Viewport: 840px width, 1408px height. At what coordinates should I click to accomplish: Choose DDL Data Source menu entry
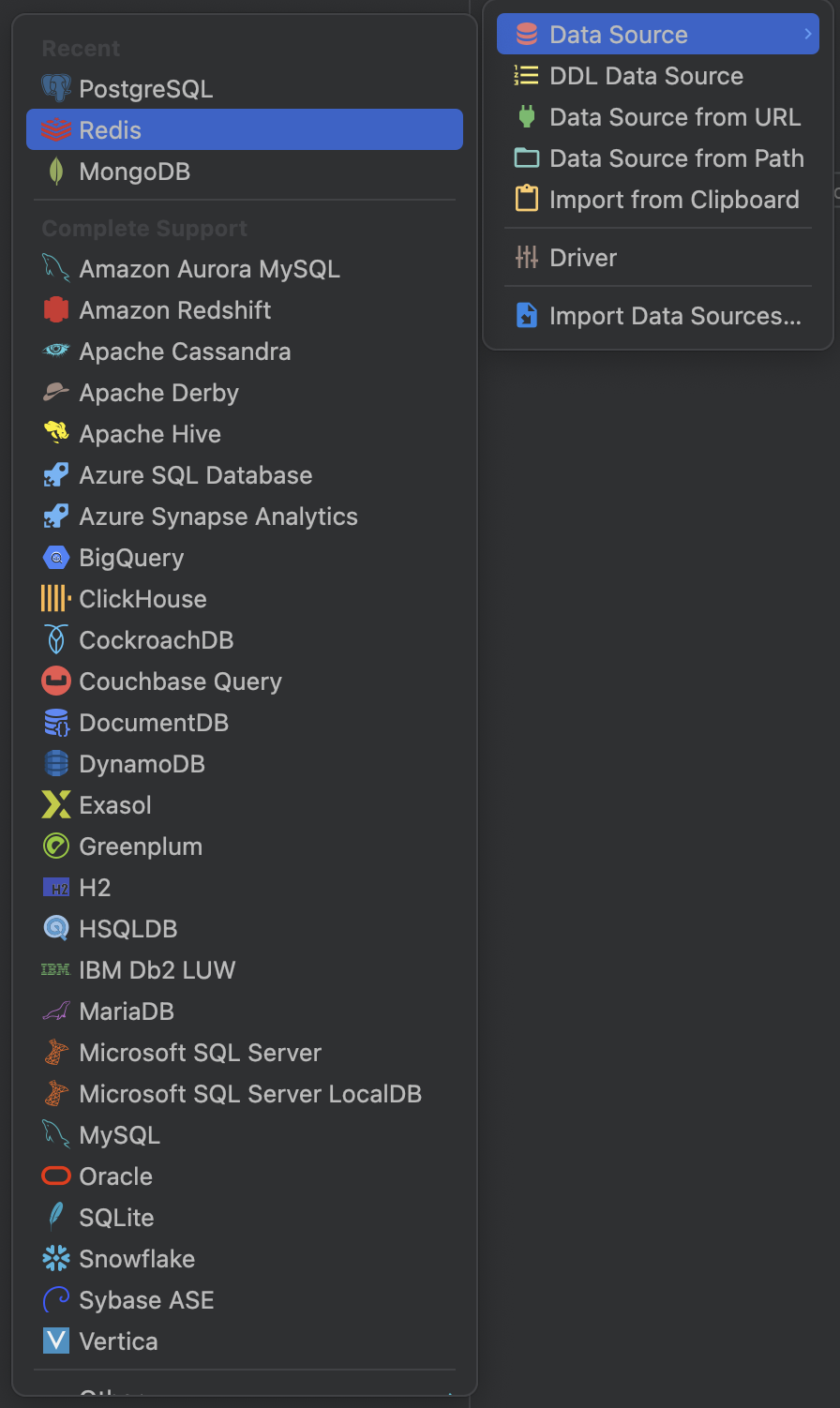658,76
